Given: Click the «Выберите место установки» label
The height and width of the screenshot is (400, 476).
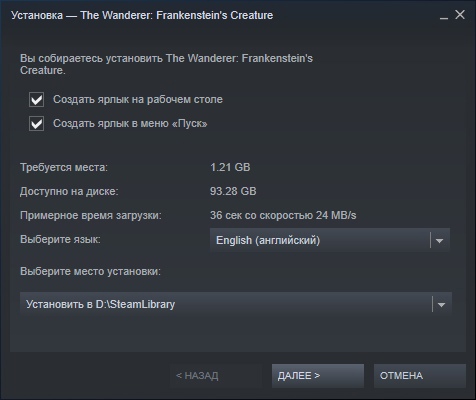Looking at the screenshot, I should coord(90,271).
